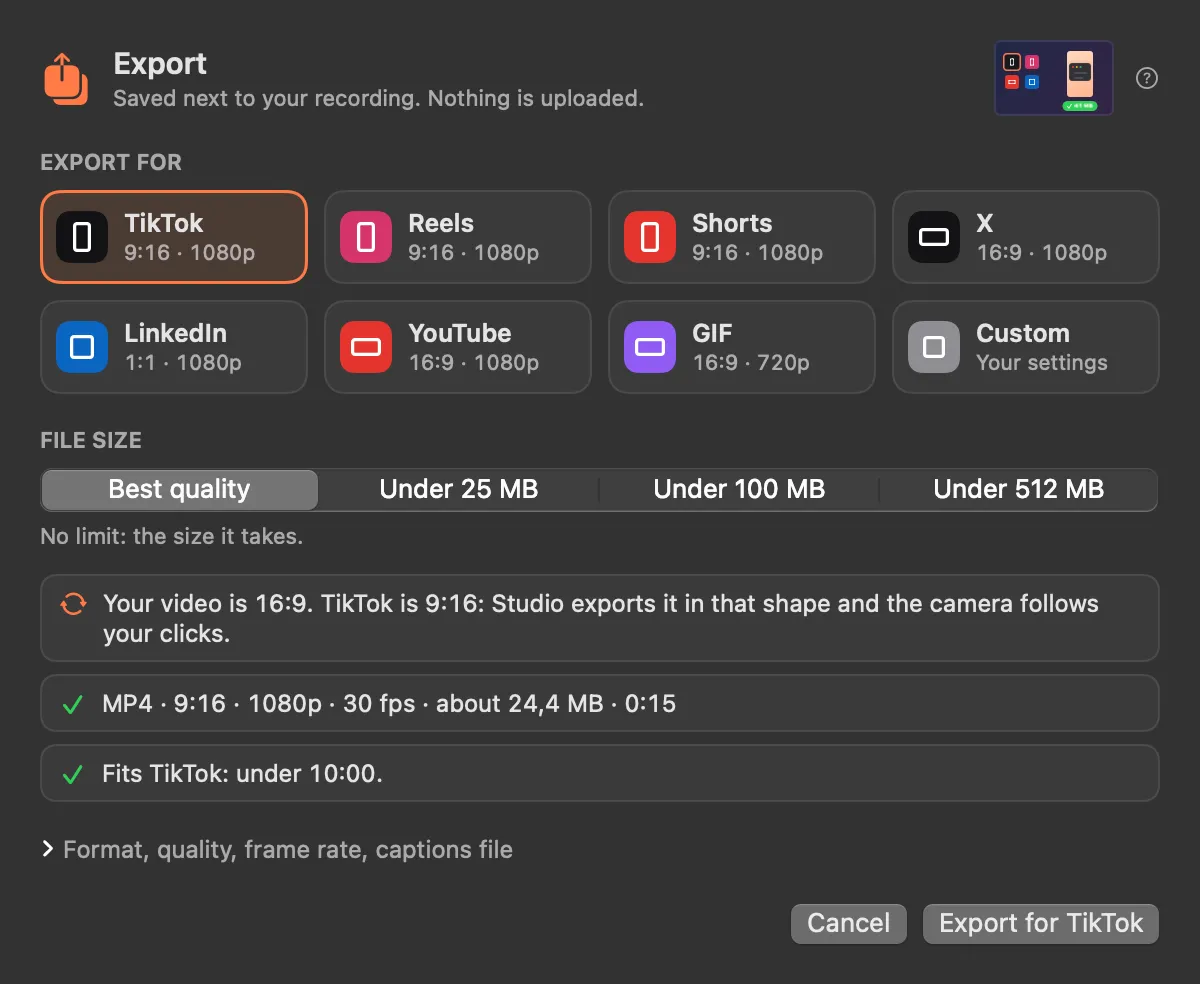1200x984 pixels.
Task: Click the export preview thumbnail
Action: (x=1054, y=78)
